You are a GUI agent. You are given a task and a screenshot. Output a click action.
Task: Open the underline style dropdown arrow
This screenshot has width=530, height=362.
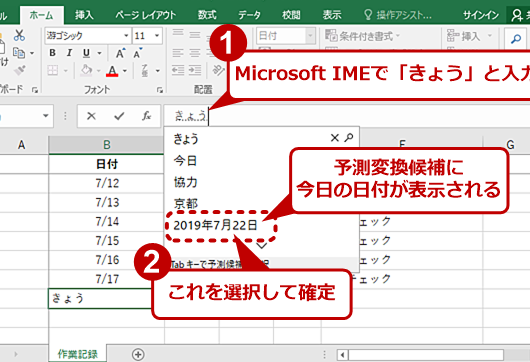(x=99, y=53)
